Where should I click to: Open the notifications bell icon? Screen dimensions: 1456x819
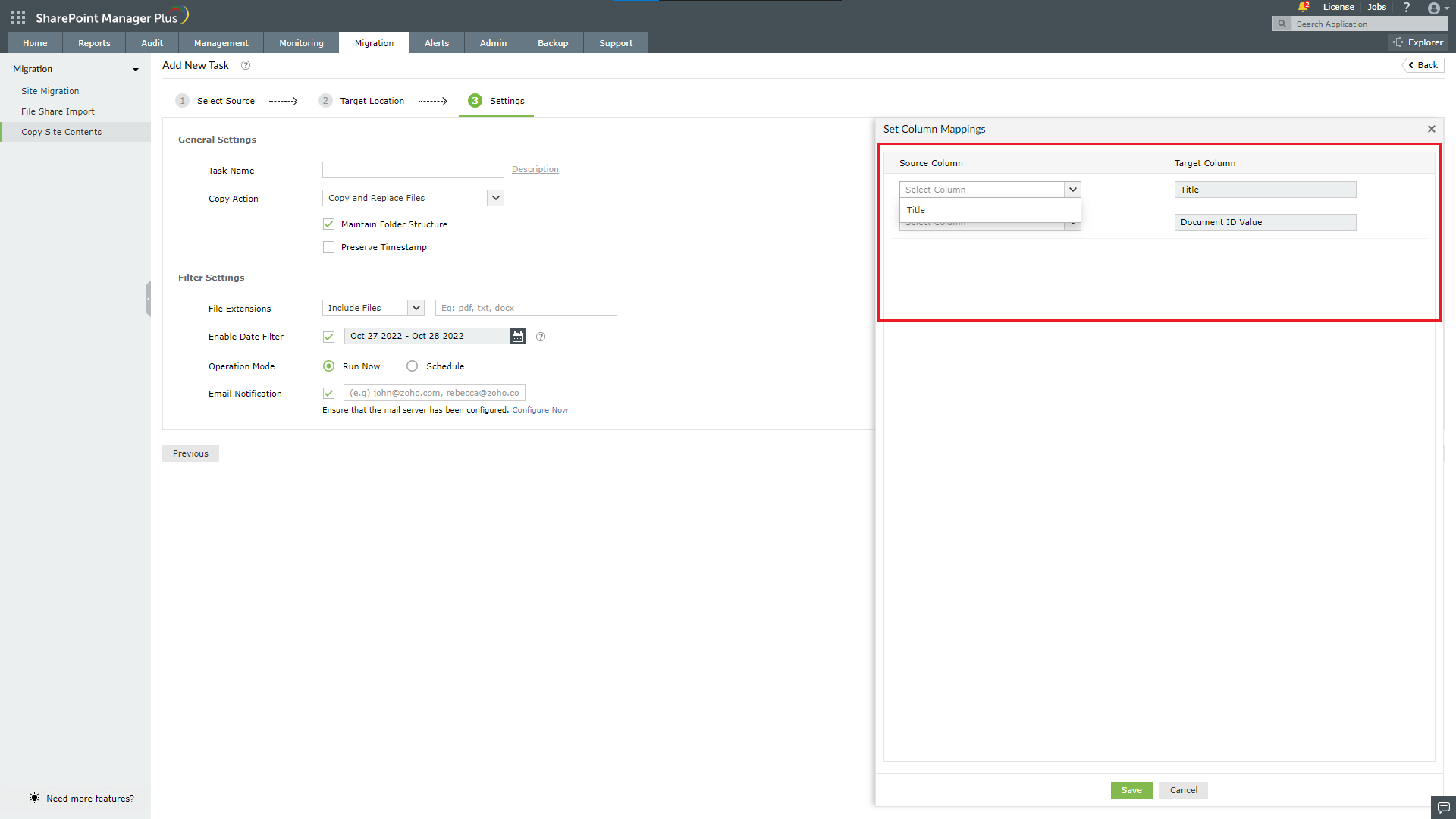[1304, 6]
